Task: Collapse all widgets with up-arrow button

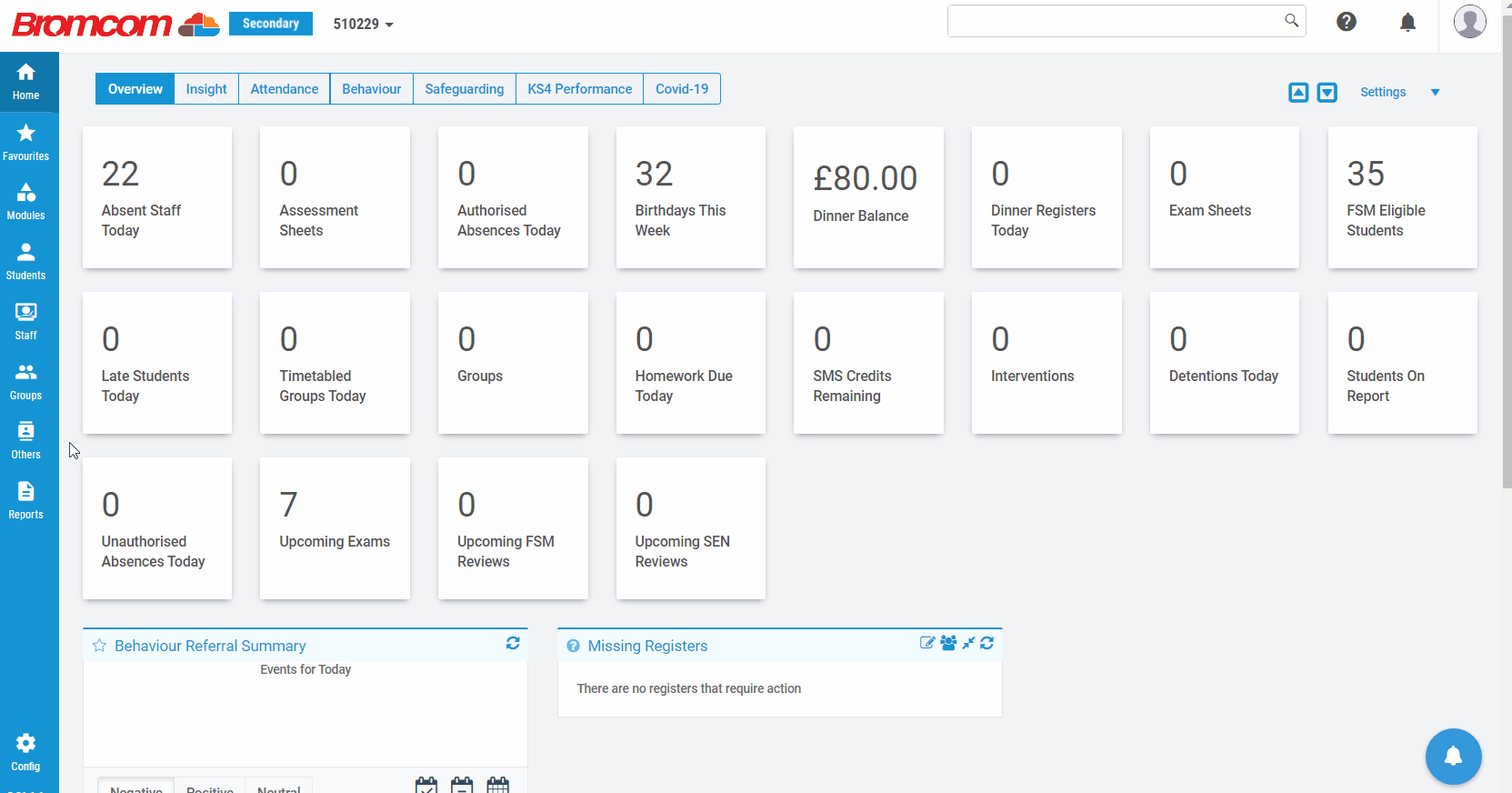Action: pyautogui.click(x=1298, y=93)
